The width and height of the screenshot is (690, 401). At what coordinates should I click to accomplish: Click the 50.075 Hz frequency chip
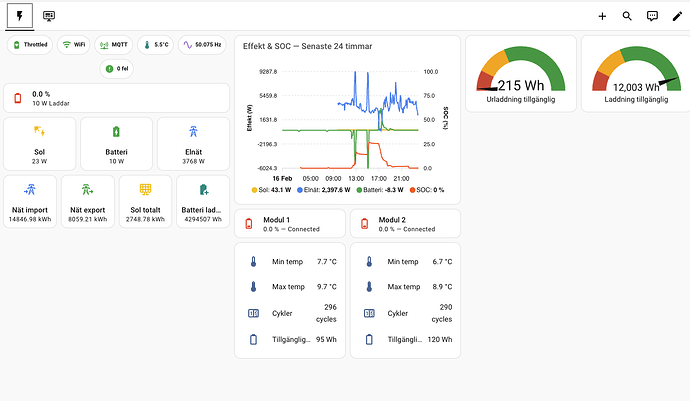(x=205, y=45)
